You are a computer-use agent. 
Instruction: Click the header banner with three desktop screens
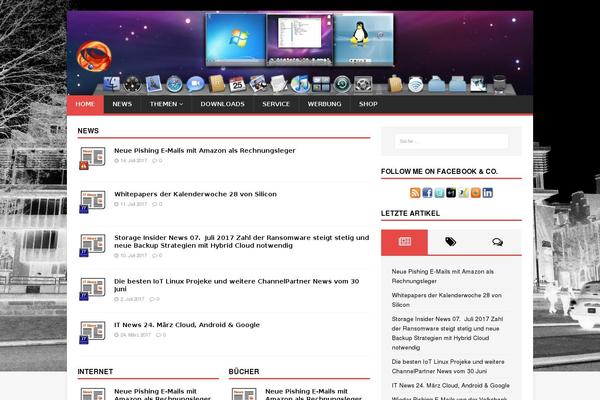(x=300, y=53)
